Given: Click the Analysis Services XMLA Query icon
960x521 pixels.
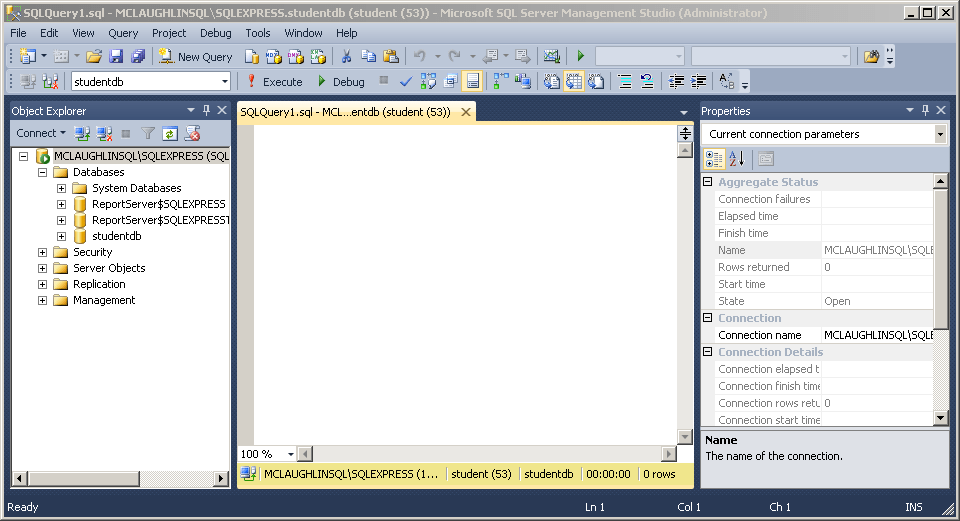Looking at the screenshot, I should 318,56.
